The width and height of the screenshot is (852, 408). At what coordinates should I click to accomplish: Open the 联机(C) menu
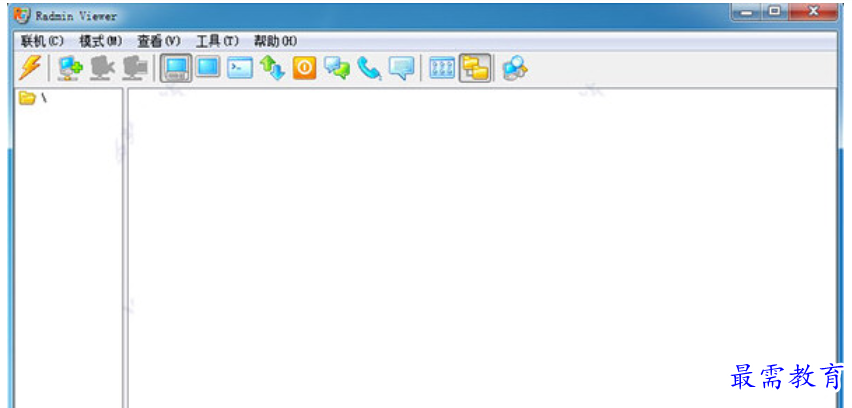42,41
